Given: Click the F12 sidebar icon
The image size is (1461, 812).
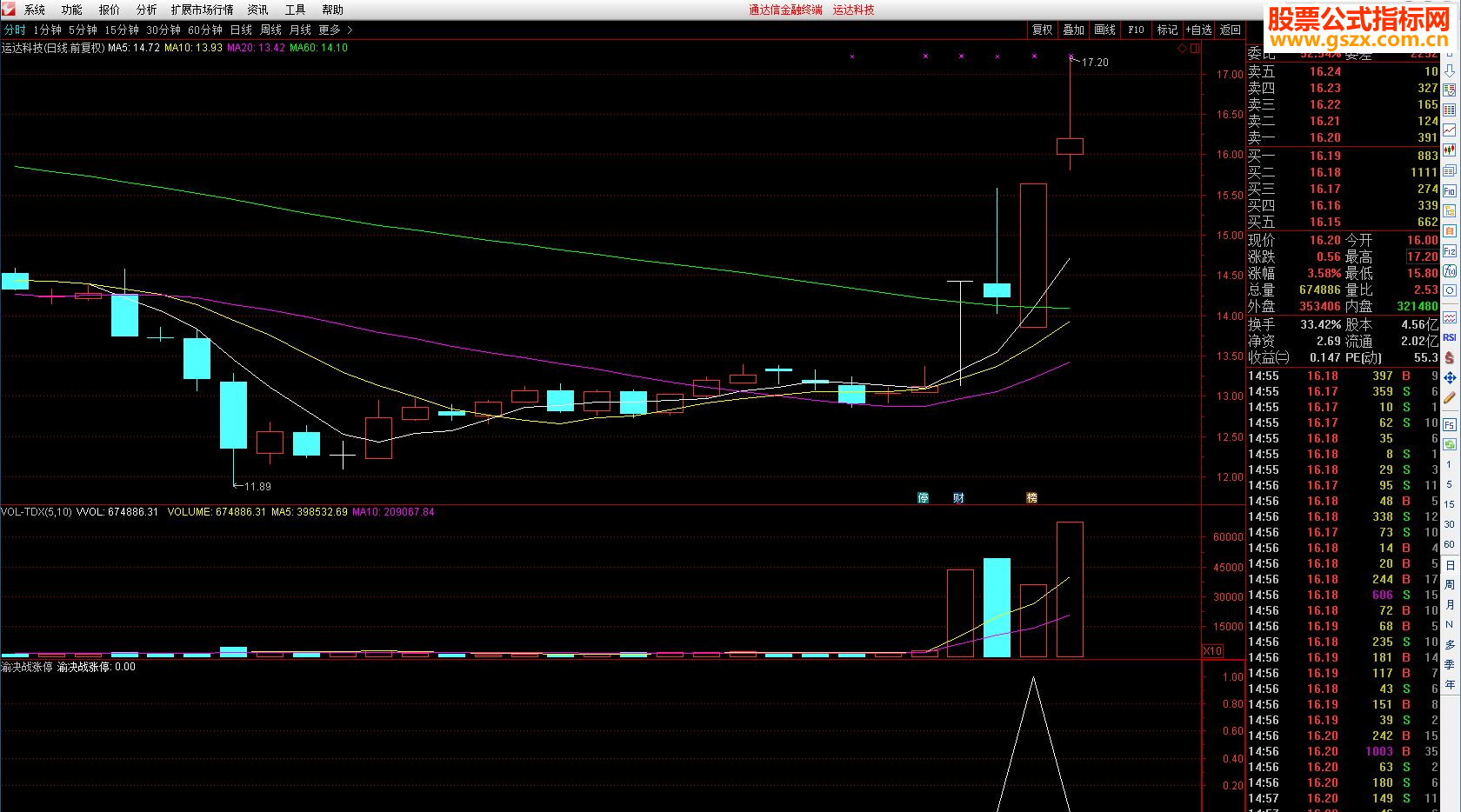Looking at the screenshot, I should (x=1450, y=250).
